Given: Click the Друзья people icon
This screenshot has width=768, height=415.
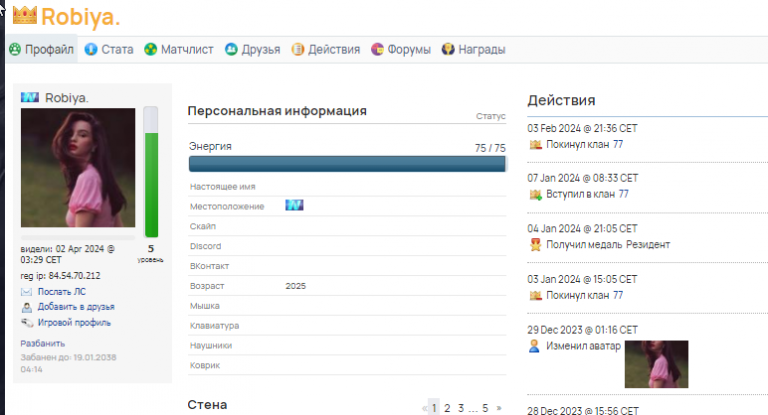Looking at the screenshot, I should (231, 49).
